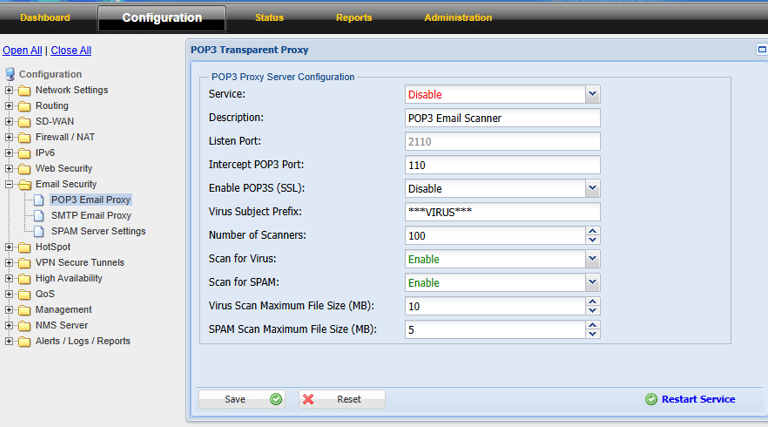Click the Routing folder icon
This screenshot has width=768, height=427.
(x=24, y=106)
